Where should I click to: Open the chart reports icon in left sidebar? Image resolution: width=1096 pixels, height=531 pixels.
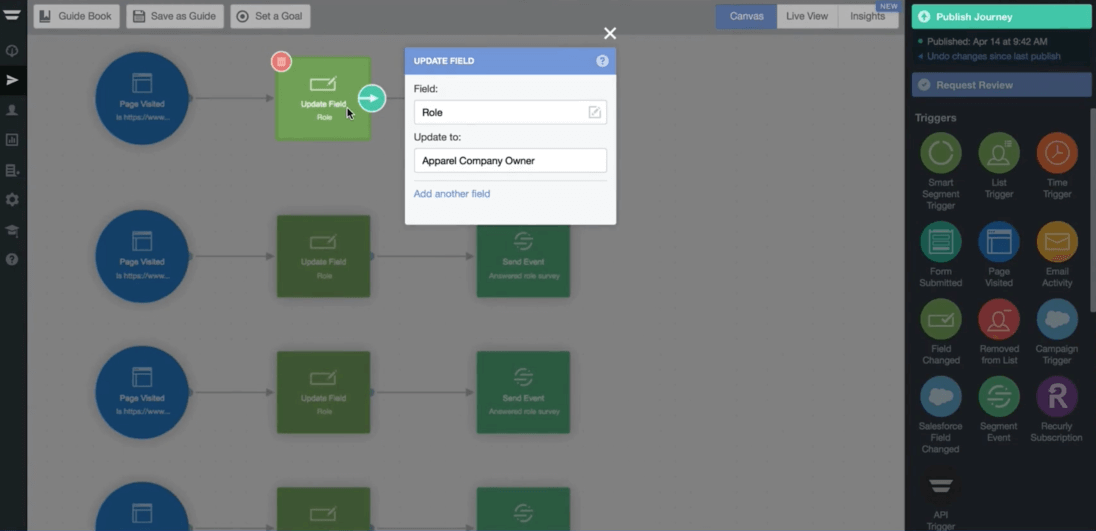(12, 140)
